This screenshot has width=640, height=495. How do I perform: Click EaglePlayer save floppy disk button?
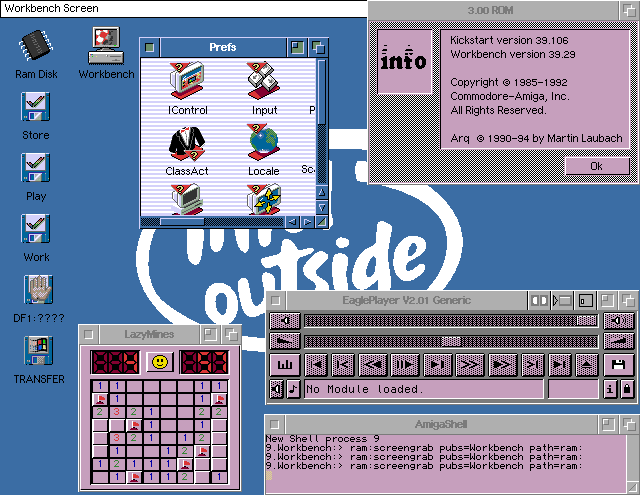619,364
